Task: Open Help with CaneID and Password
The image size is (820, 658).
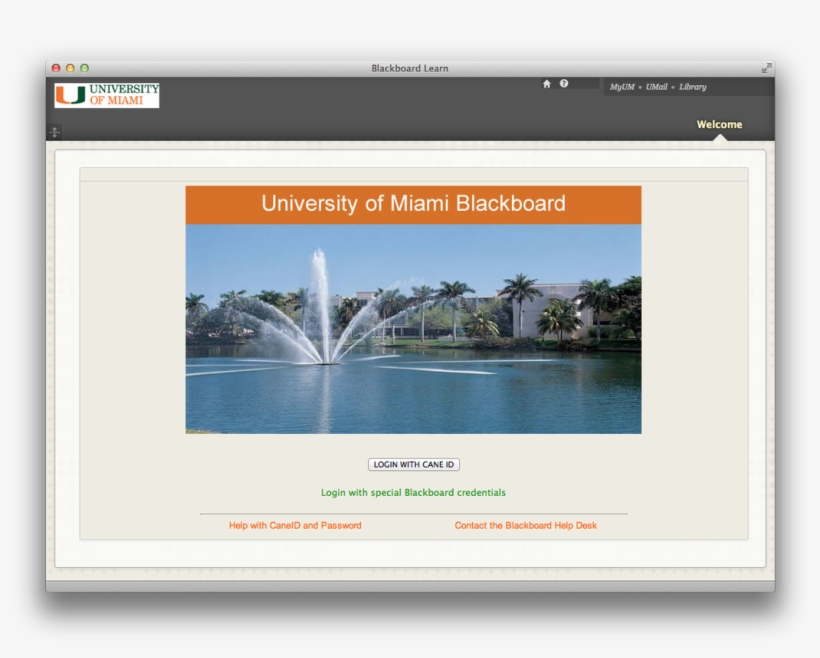Action: click(x=295, y=525)
